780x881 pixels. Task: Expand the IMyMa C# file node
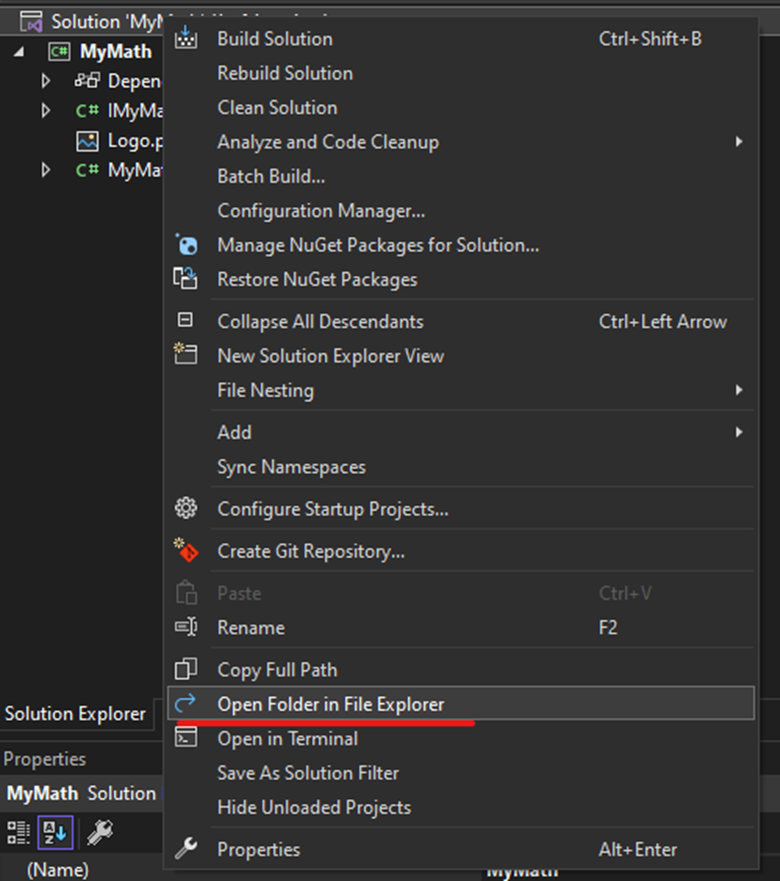(46, 110)
